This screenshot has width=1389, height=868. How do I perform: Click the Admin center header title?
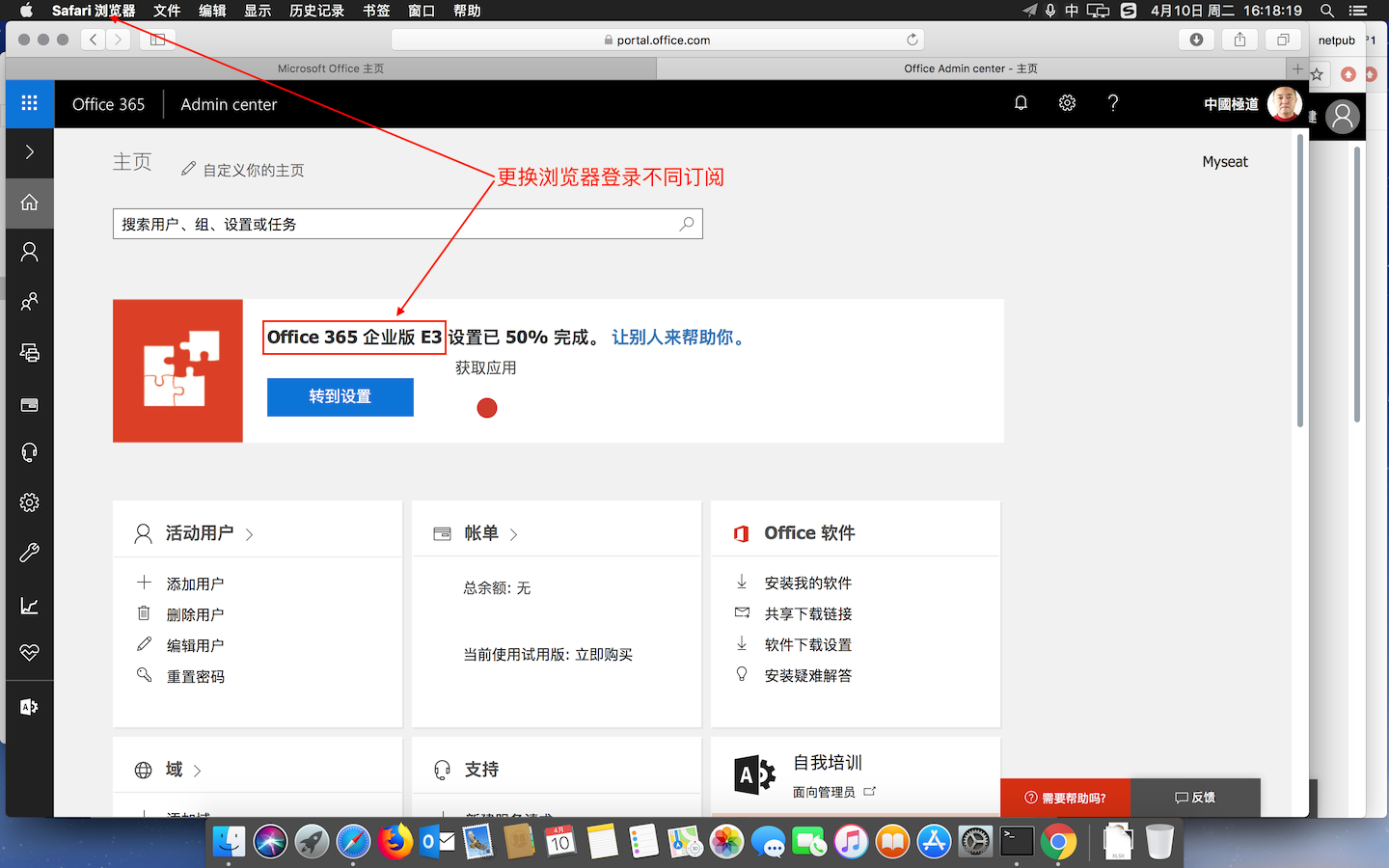click(229, 104)
